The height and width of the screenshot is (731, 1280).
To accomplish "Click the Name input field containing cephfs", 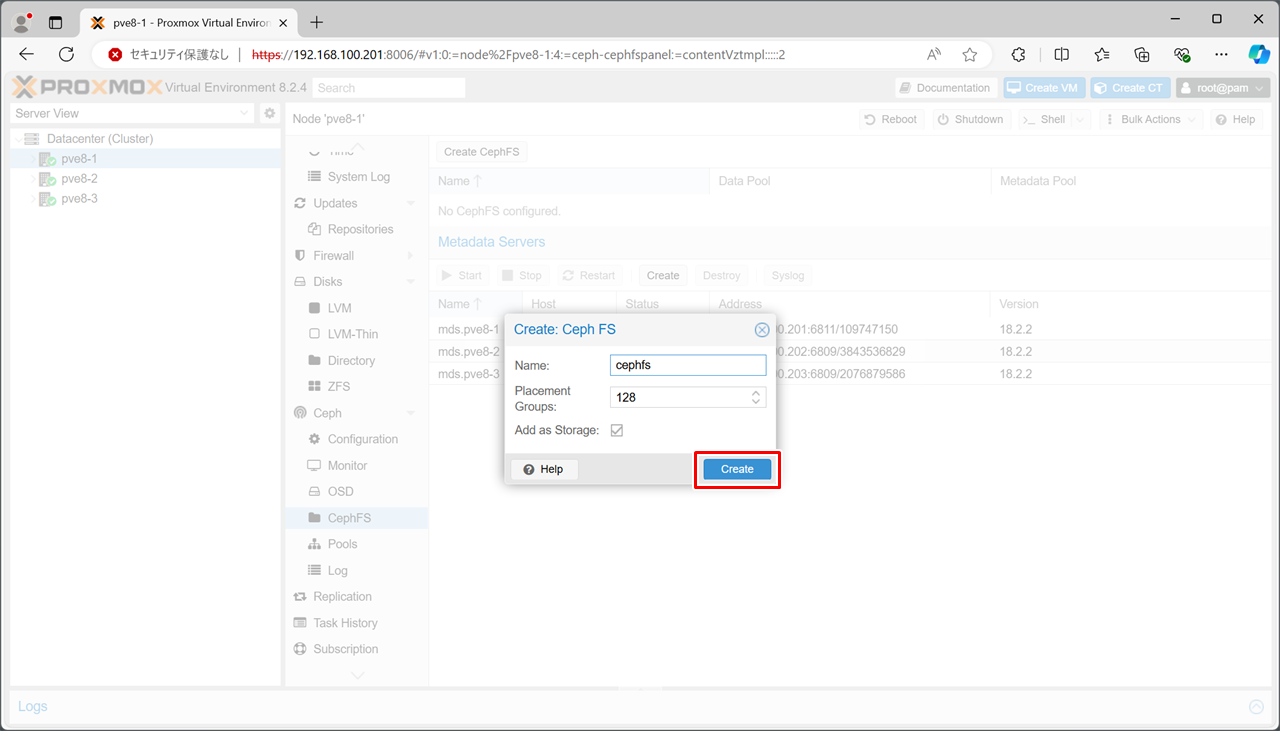I will (x=687, y=366).
